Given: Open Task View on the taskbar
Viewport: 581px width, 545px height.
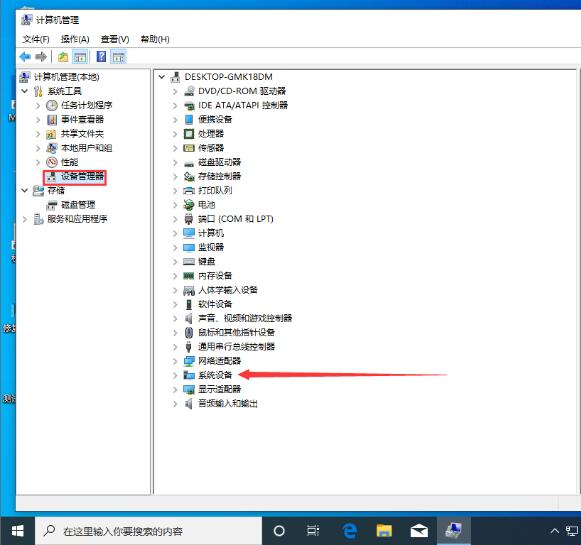Looking at the screenshot, I should [313, 531].
